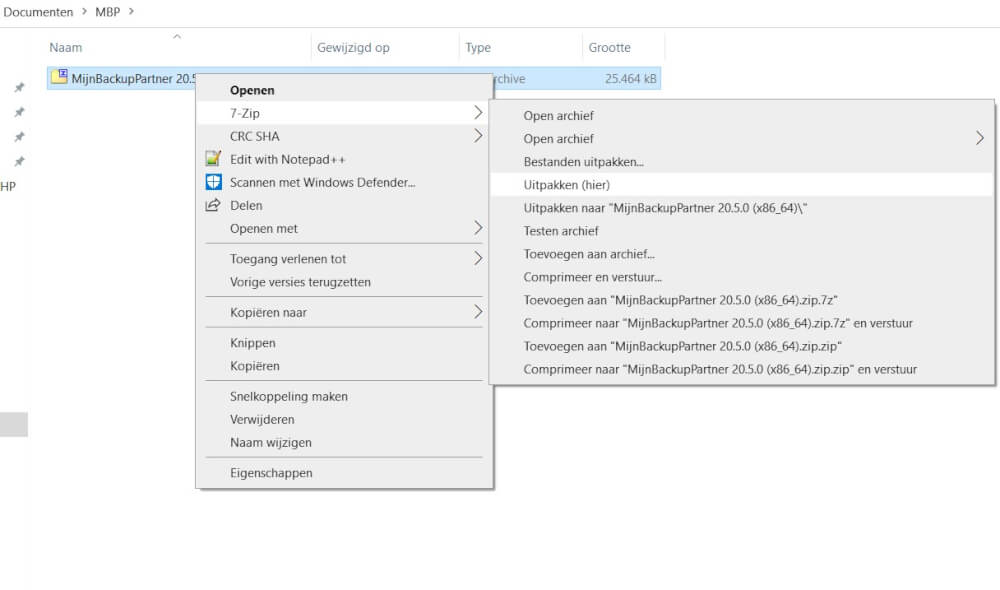Select Vorige versies terugzetten

click(300, 282)
